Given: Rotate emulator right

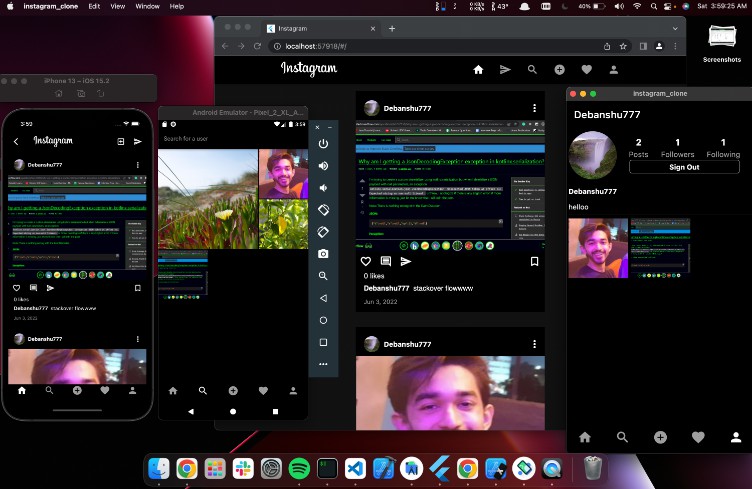Looking at the screenshot, I should [x=323, y=232].
